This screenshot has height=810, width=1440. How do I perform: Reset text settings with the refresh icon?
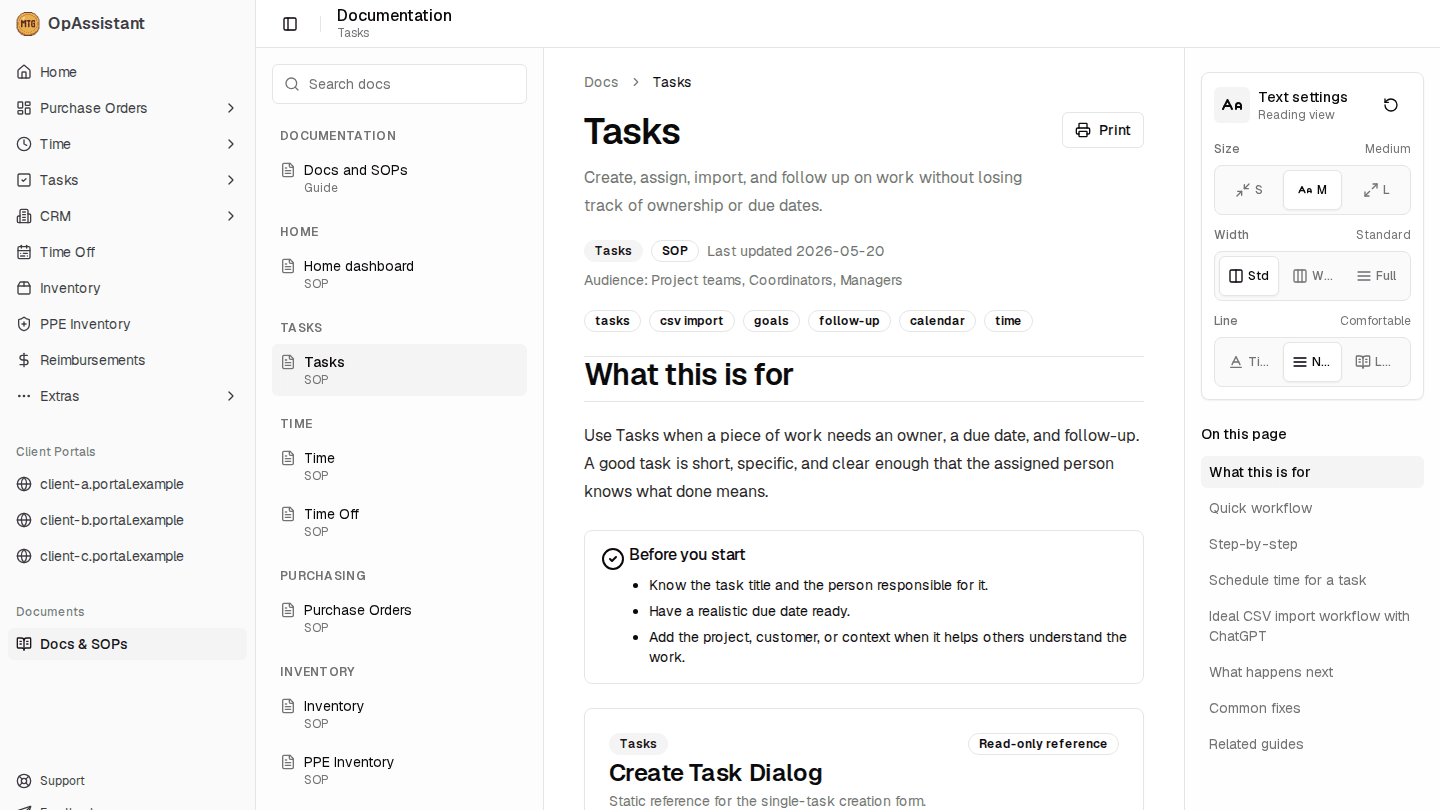1391,105
